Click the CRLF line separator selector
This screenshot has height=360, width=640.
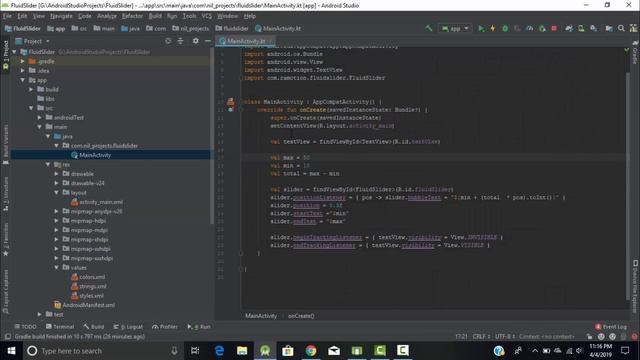pos(481,337)
